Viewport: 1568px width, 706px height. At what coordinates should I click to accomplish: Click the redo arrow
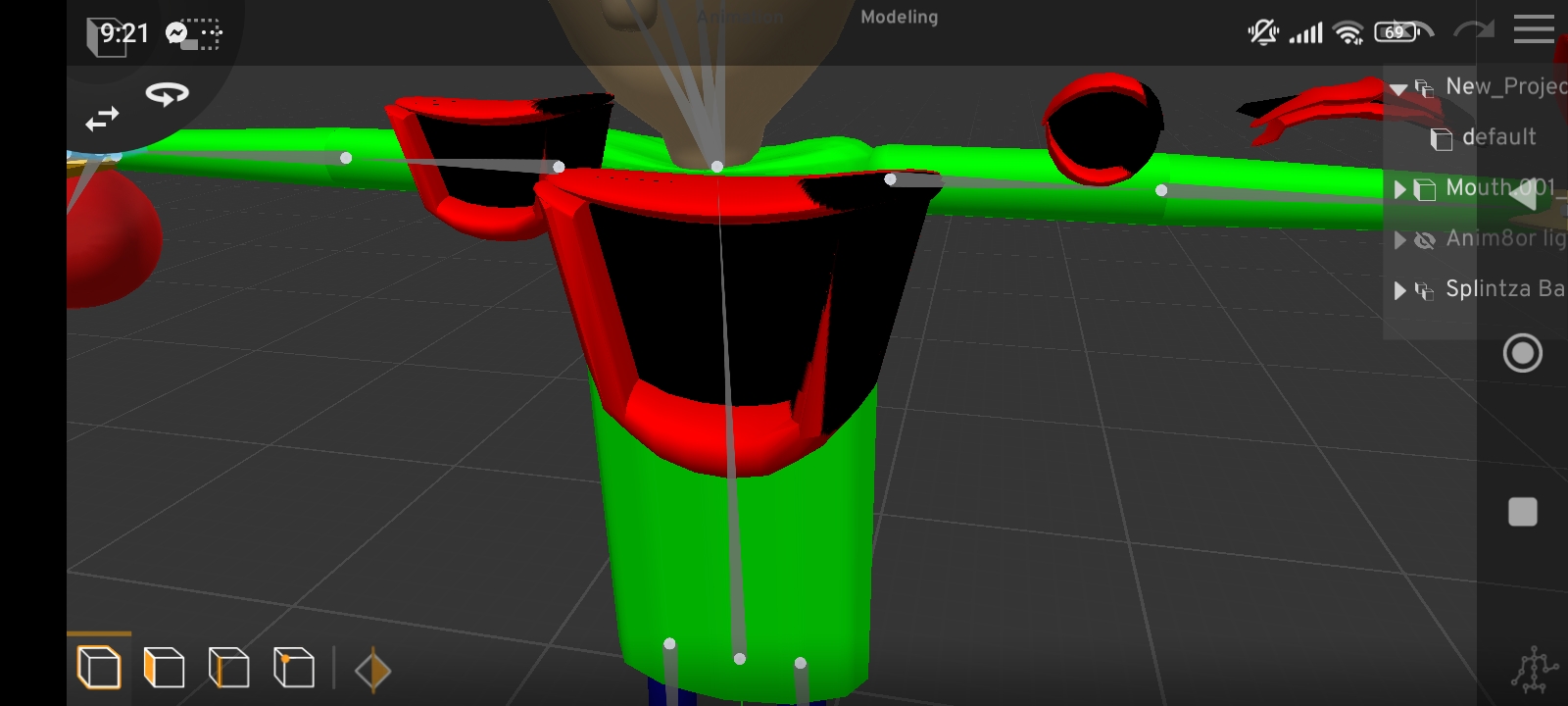[1473, 30]
